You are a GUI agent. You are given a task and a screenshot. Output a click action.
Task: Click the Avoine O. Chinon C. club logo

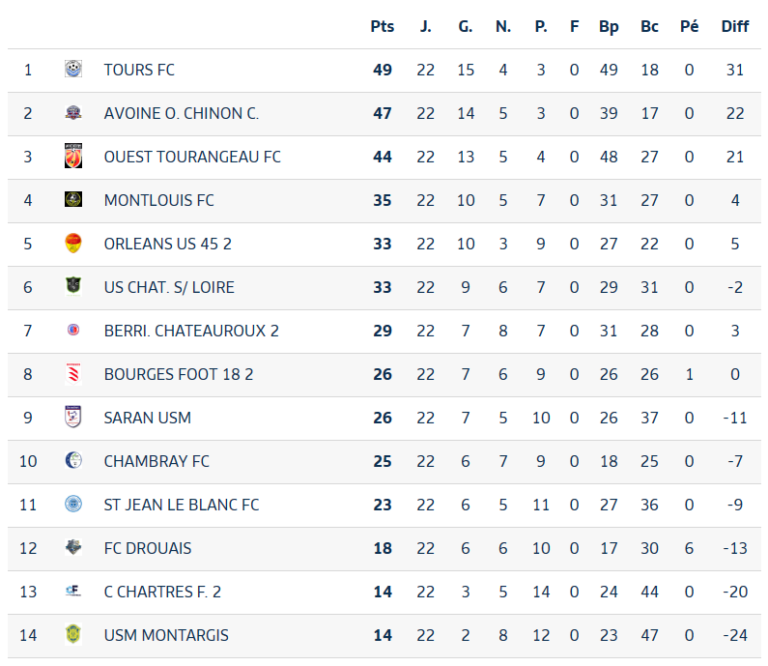pyautogui.click(x=73, y=113)
